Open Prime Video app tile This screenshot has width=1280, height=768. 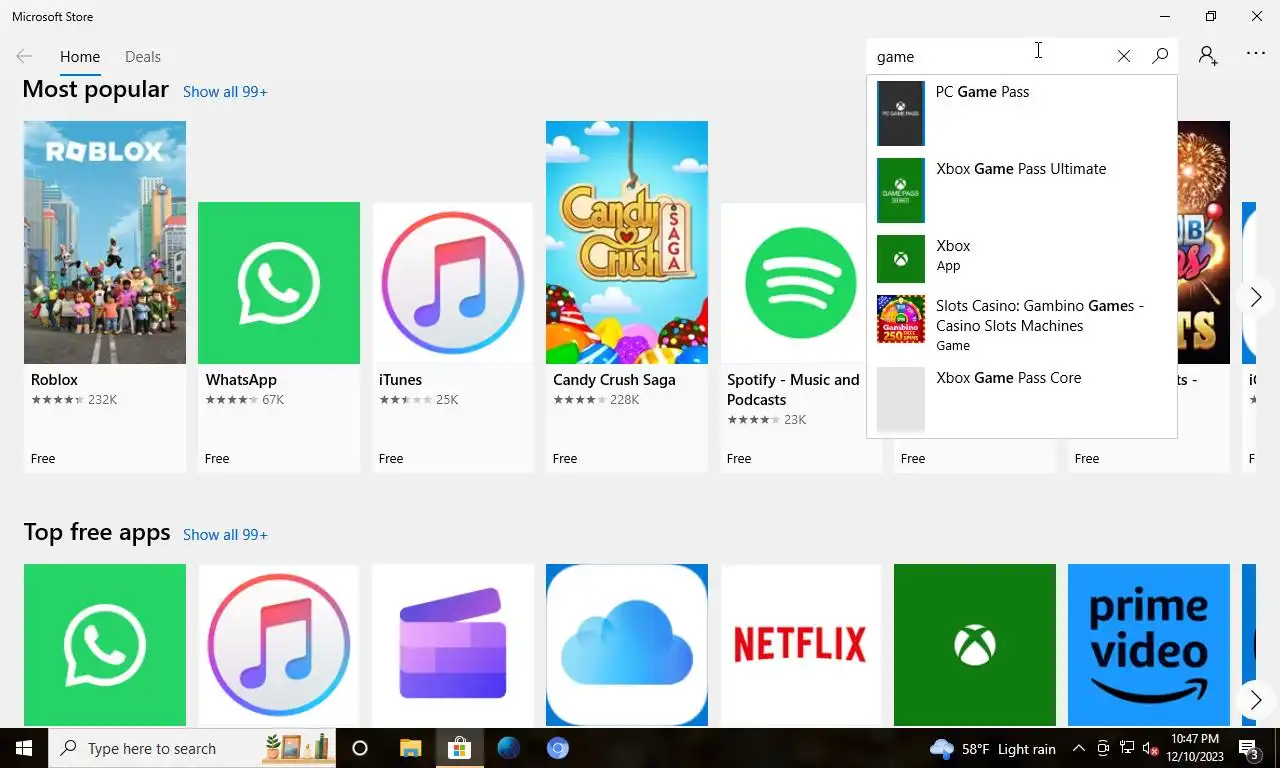pos(1149,645)
